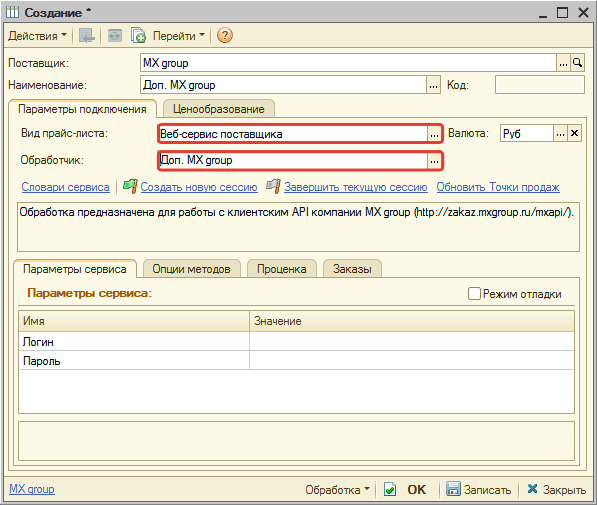
Task: Open the Обработка dropdown at bottom
Action: (337, 489)
